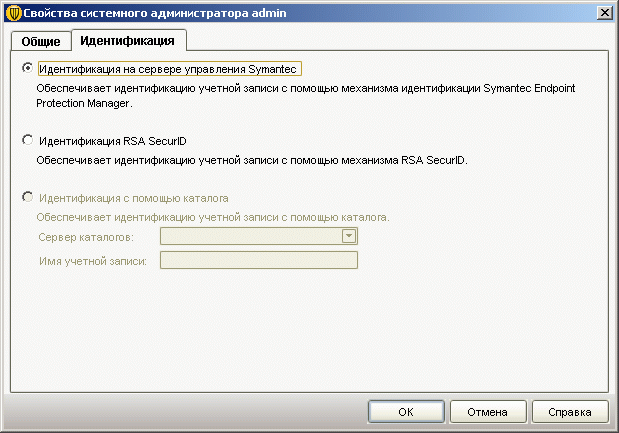Click inside the Сервер каталогов combo box

click(x=250, y=236)
